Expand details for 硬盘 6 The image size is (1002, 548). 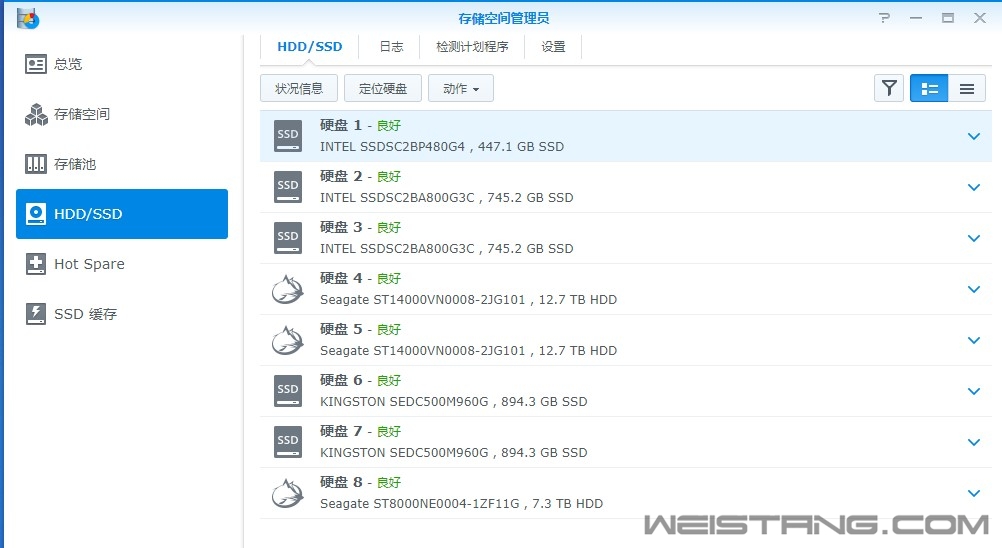(x=974, y=391)
